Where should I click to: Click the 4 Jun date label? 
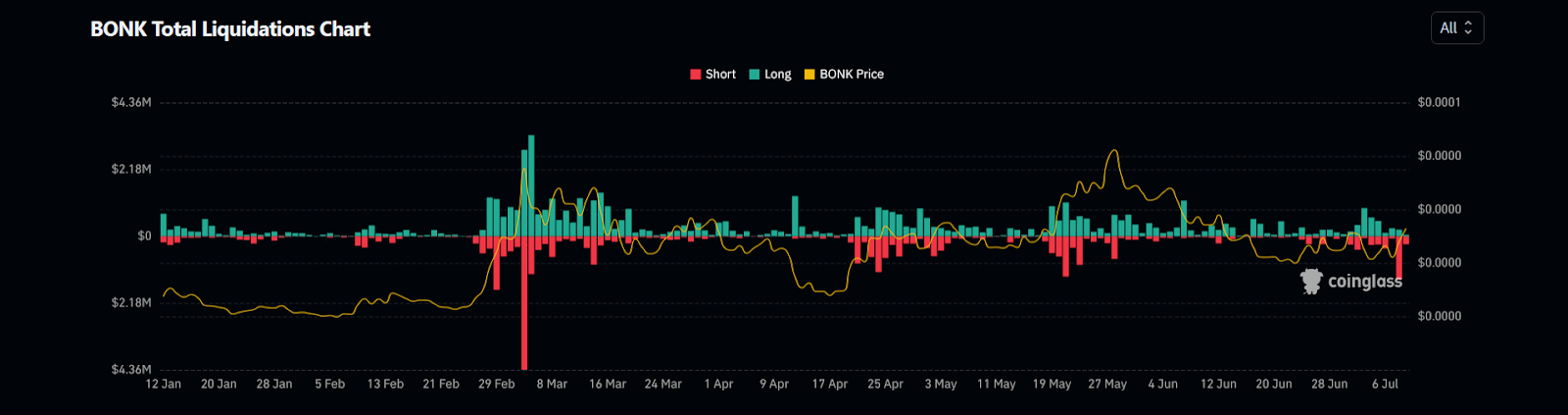(1163, 385)
